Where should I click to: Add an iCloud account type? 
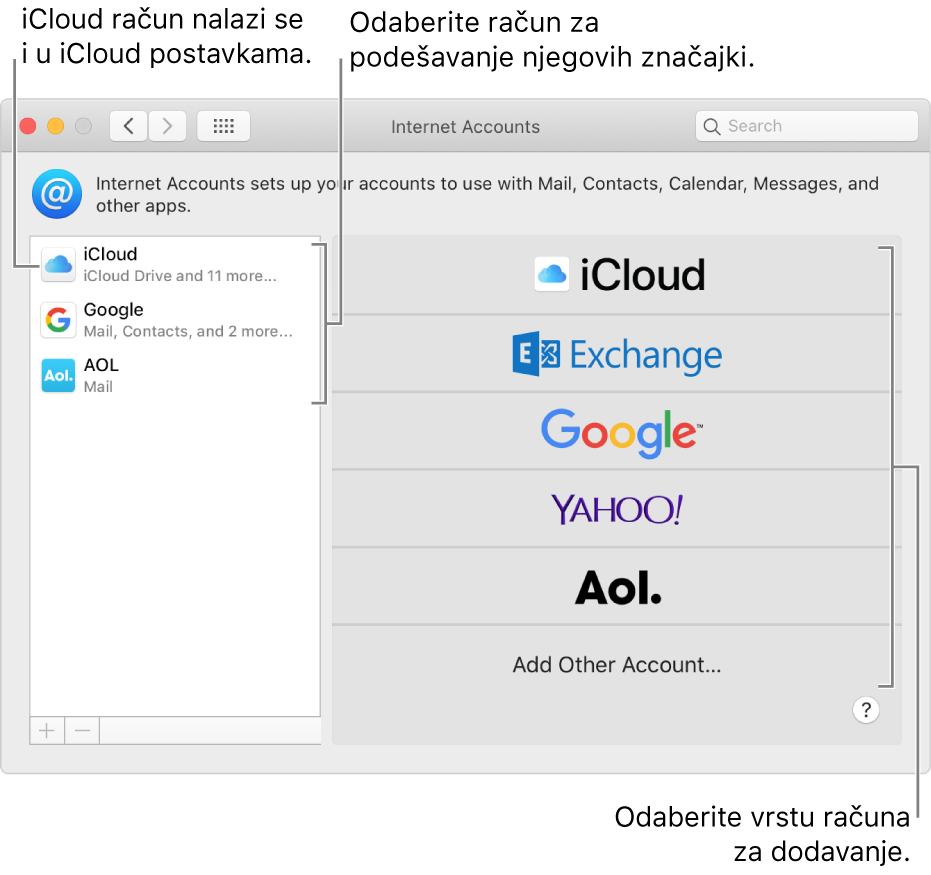point(616,275)
